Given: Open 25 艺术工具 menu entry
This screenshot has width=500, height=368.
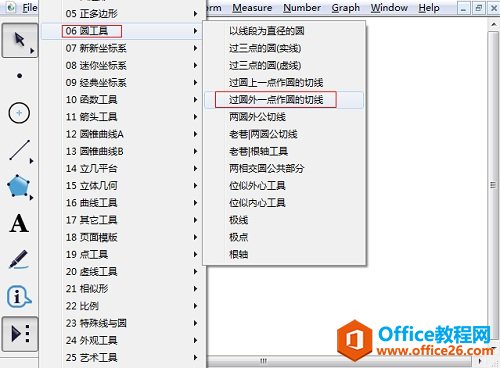Looking at the screenshot, I should pyautogui.click(x=121, y=358).
